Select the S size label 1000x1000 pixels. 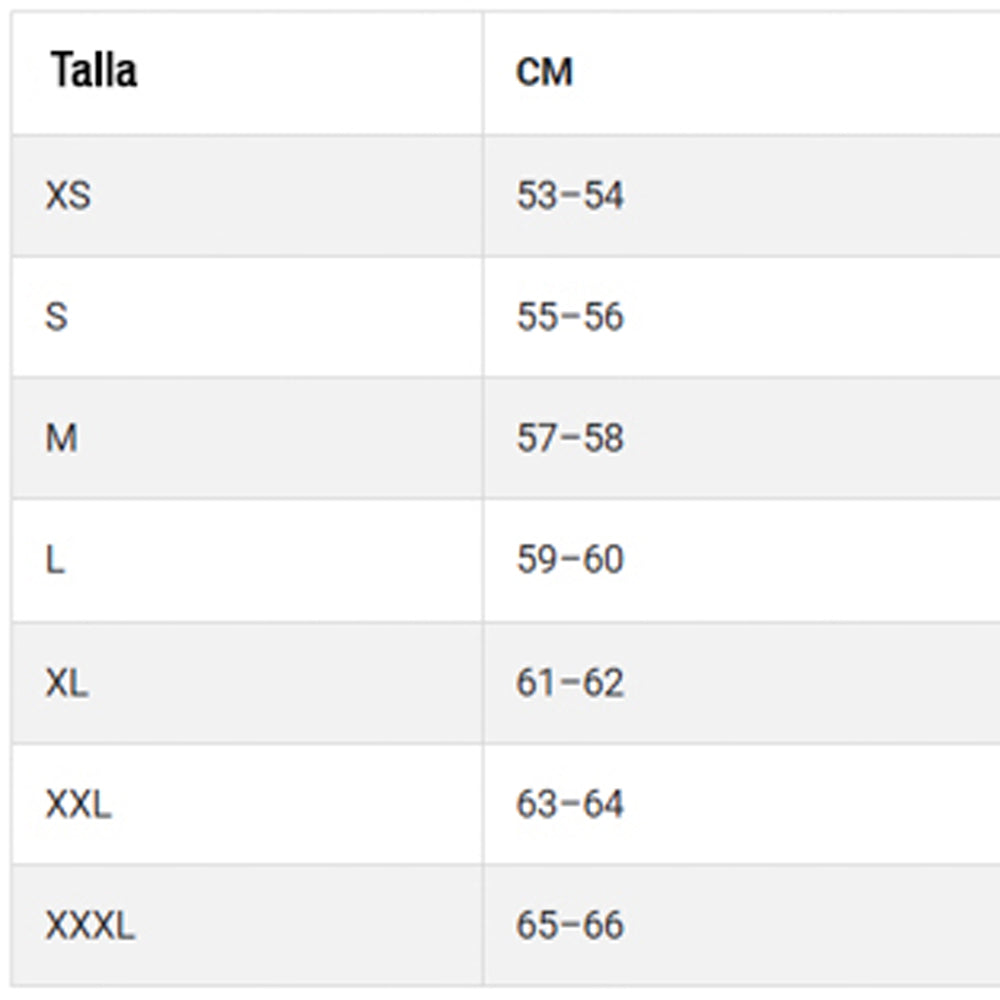(x=57, y=317)
